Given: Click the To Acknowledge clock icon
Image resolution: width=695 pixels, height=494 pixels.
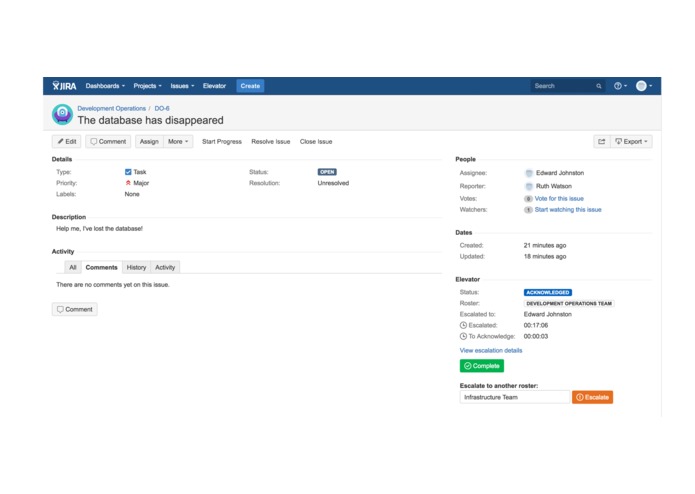Looking at the screenshot, I should (463, 336).
